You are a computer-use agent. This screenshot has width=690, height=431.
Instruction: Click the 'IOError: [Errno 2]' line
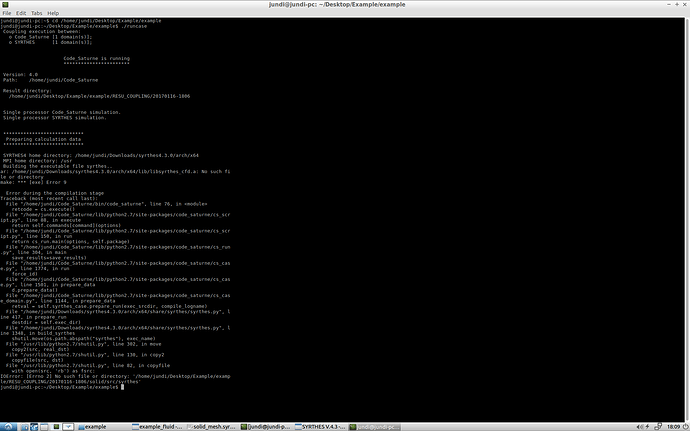115,379
